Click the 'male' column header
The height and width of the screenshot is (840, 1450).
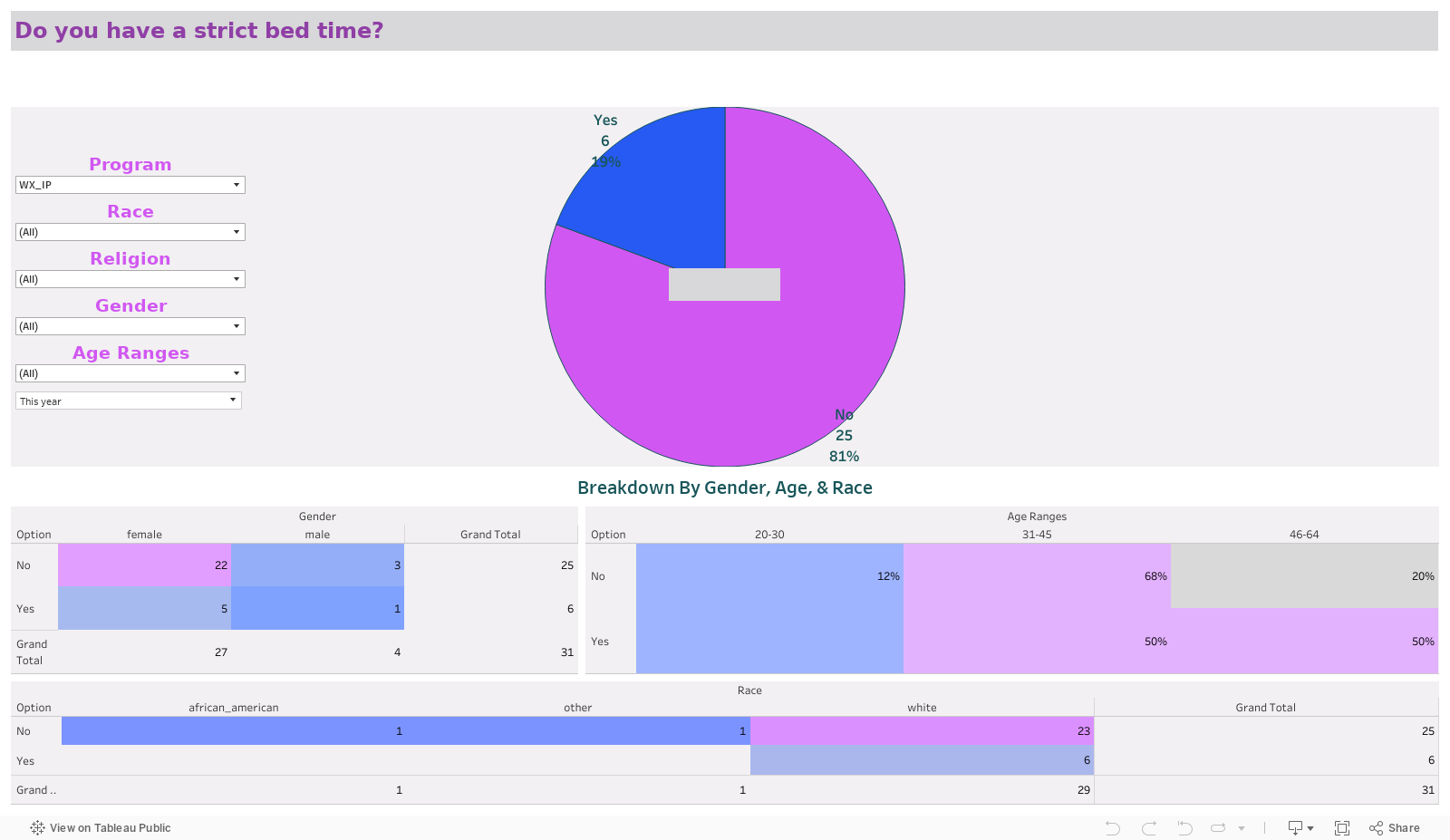pos(317,535)
